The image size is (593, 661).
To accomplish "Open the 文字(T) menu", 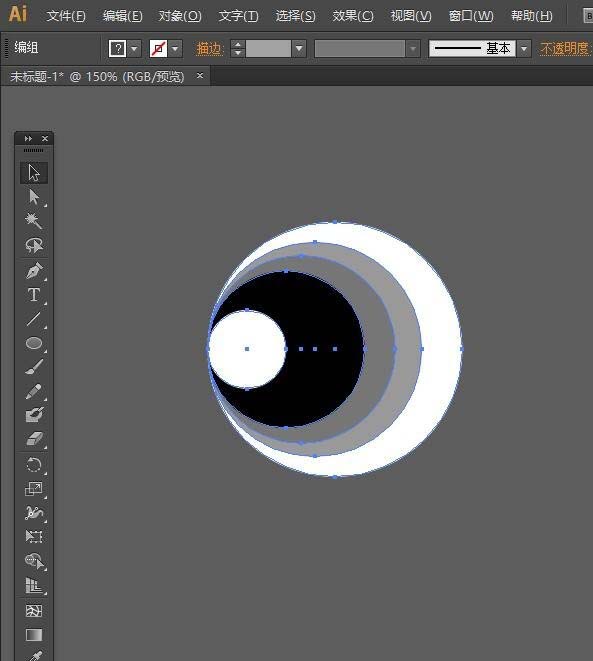I will coord(239,16).
